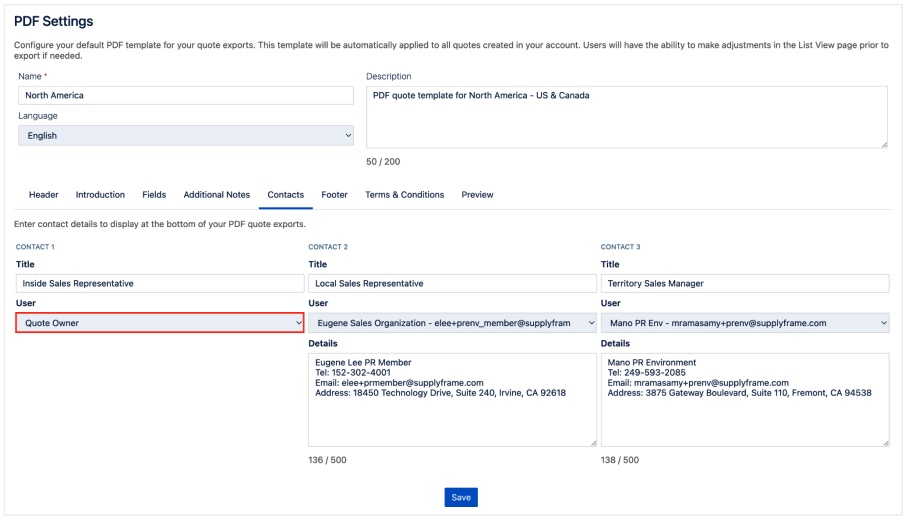Open the Language dropdown set to English
This screenshot has height=521, width=907.
(x=186, y=135)
